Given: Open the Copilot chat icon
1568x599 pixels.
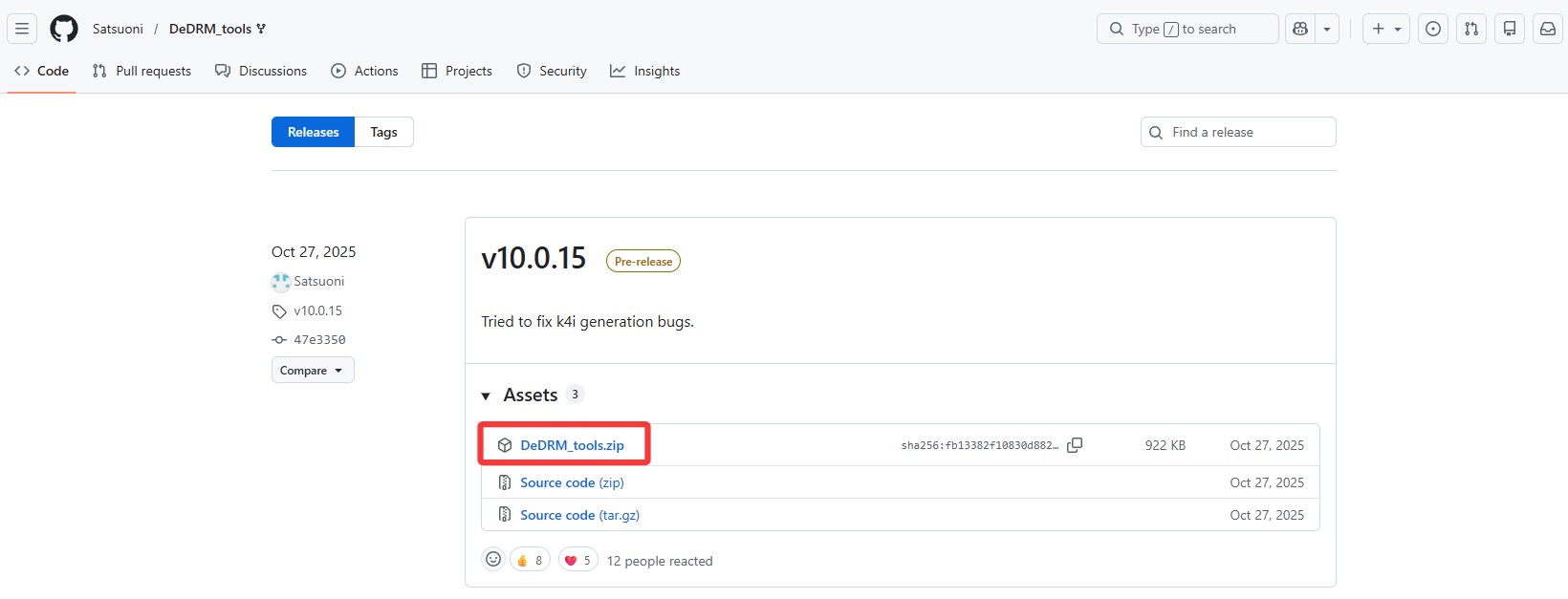Looking at the screenshot, I should click(x=1300, y=29).
